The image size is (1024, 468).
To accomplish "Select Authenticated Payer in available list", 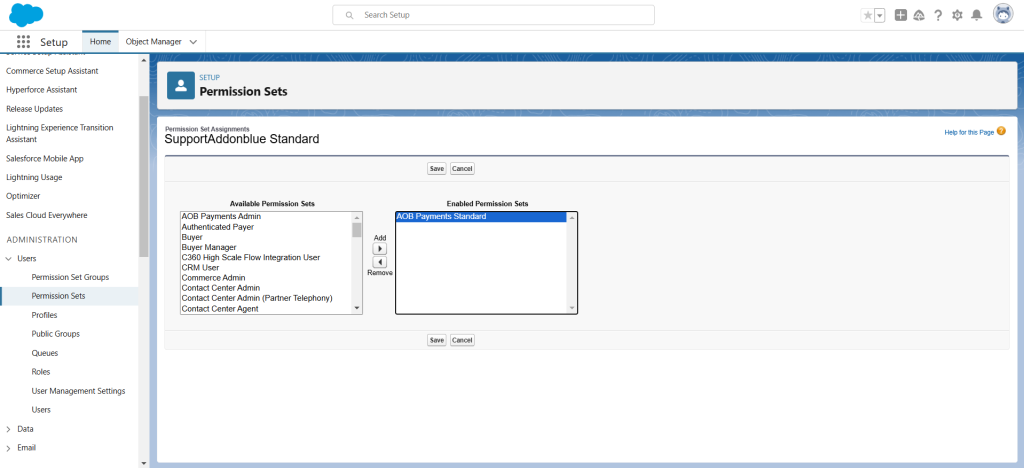I will point(266,226).
